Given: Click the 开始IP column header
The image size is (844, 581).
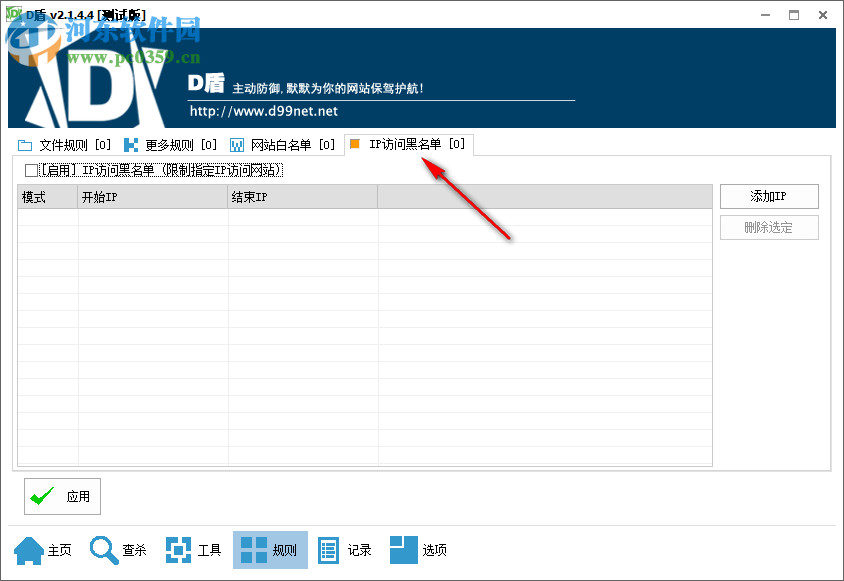Looking at the screenshot, I should click(153, 197).
